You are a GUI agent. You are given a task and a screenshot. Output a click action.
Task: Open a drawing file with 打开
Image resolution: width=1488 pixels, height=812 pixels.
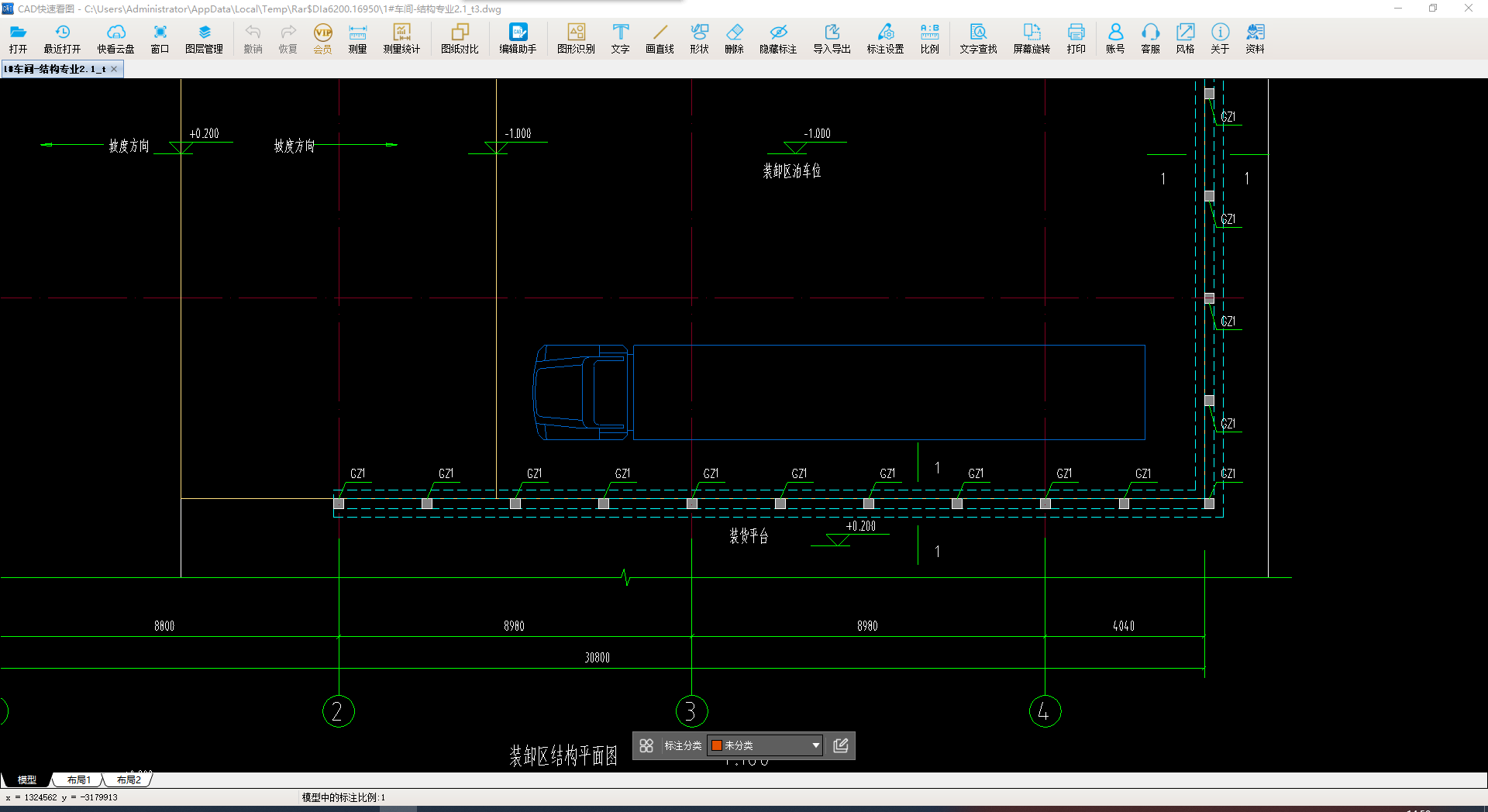coord(19,39)
